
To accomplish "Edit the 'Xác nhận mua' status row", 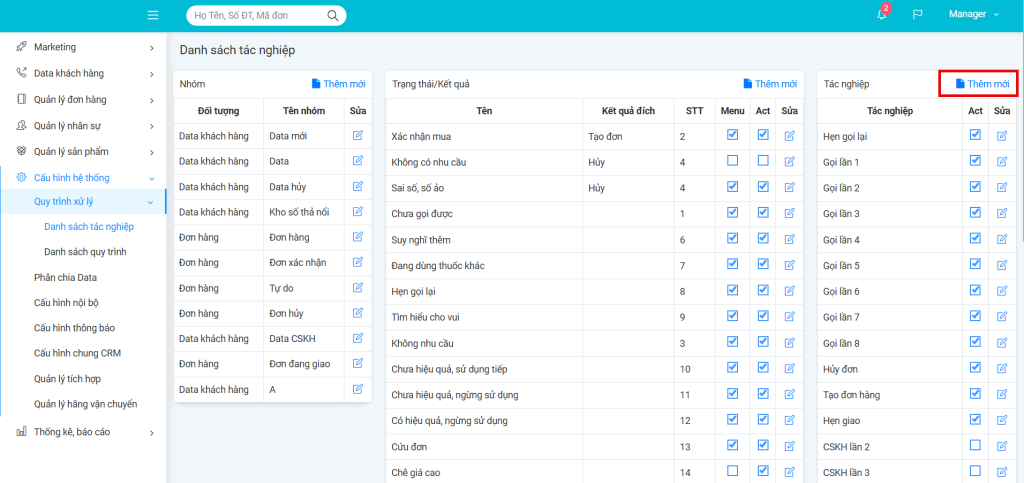I will pos(790,135).
